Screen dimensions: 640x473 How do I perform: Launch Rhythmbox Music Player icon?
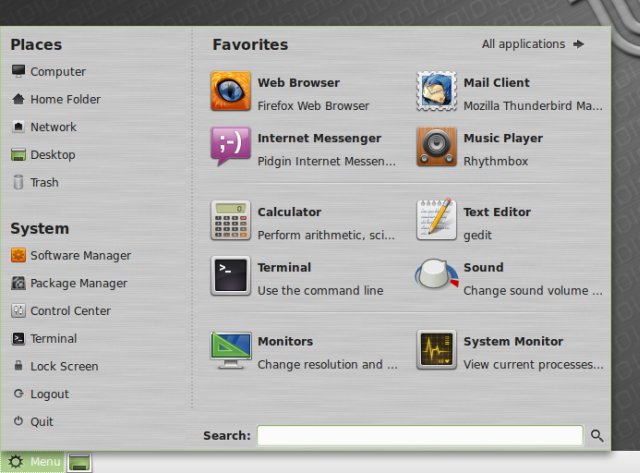(436, 147)
